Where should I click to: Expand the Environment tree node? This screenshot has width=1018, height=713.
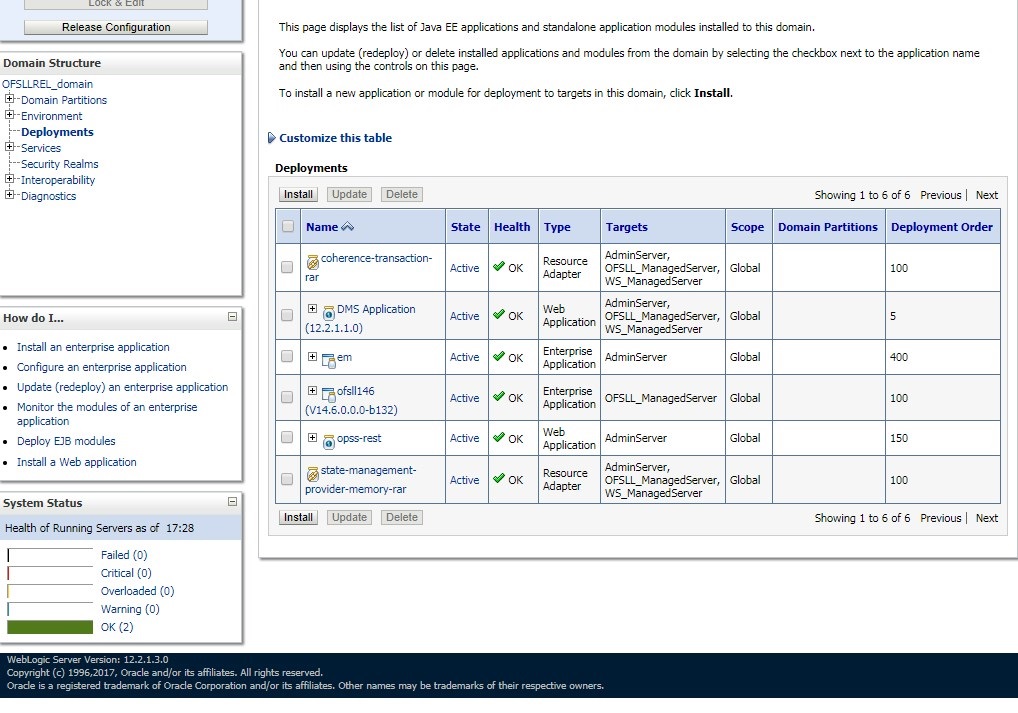tap(9, 115)
